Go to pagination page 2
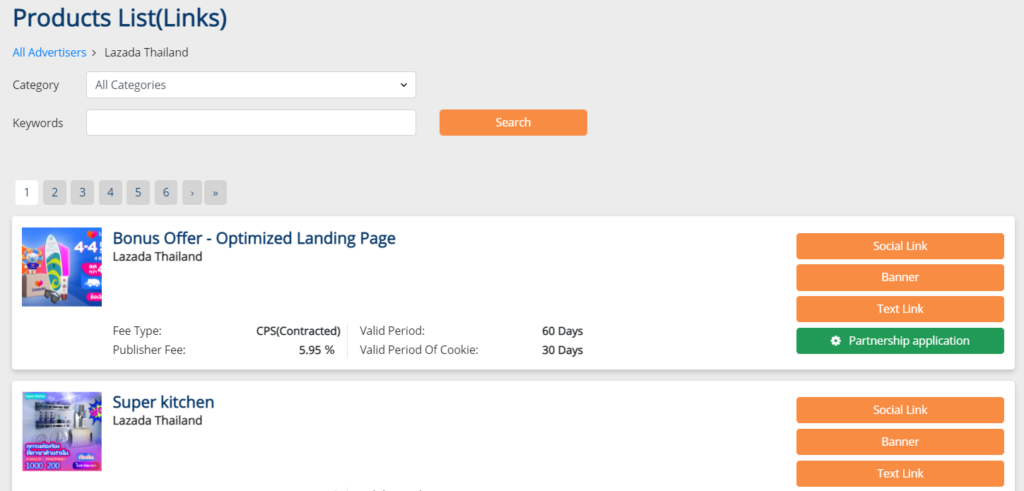The width and height of the screenshot is (1024, 491). (55, 193)
